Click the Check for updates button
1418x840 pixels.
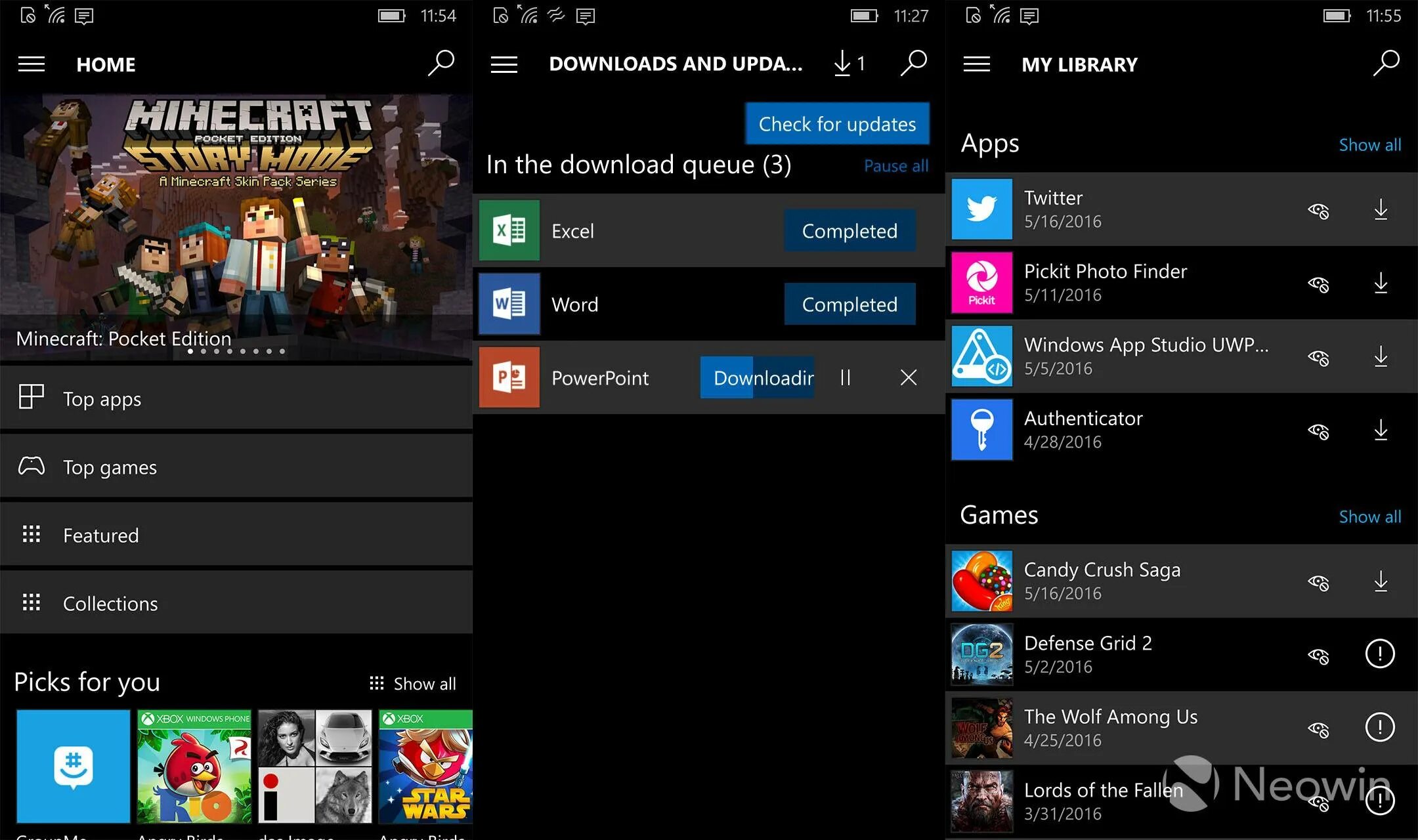point(837,123)
